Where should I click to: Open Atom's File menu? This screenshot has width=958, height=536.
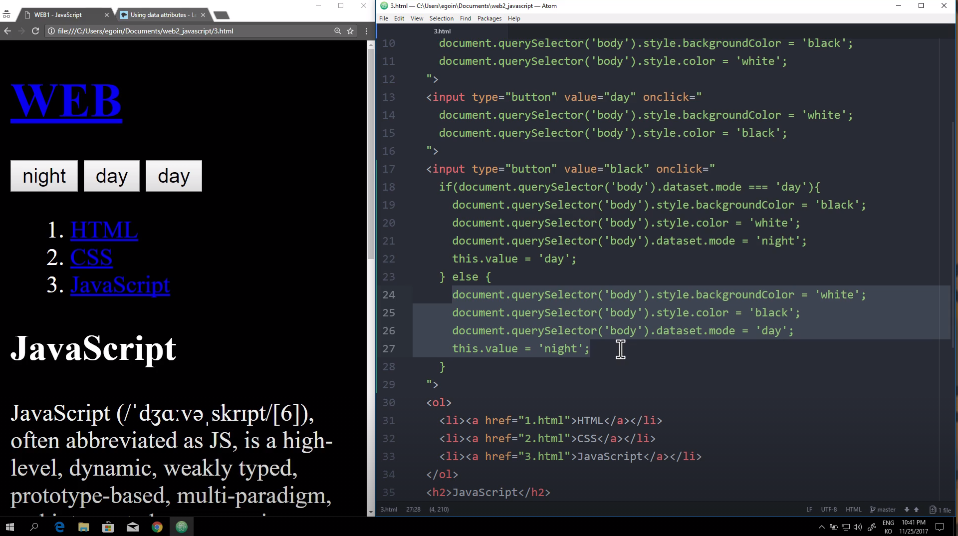coord(384,18)
